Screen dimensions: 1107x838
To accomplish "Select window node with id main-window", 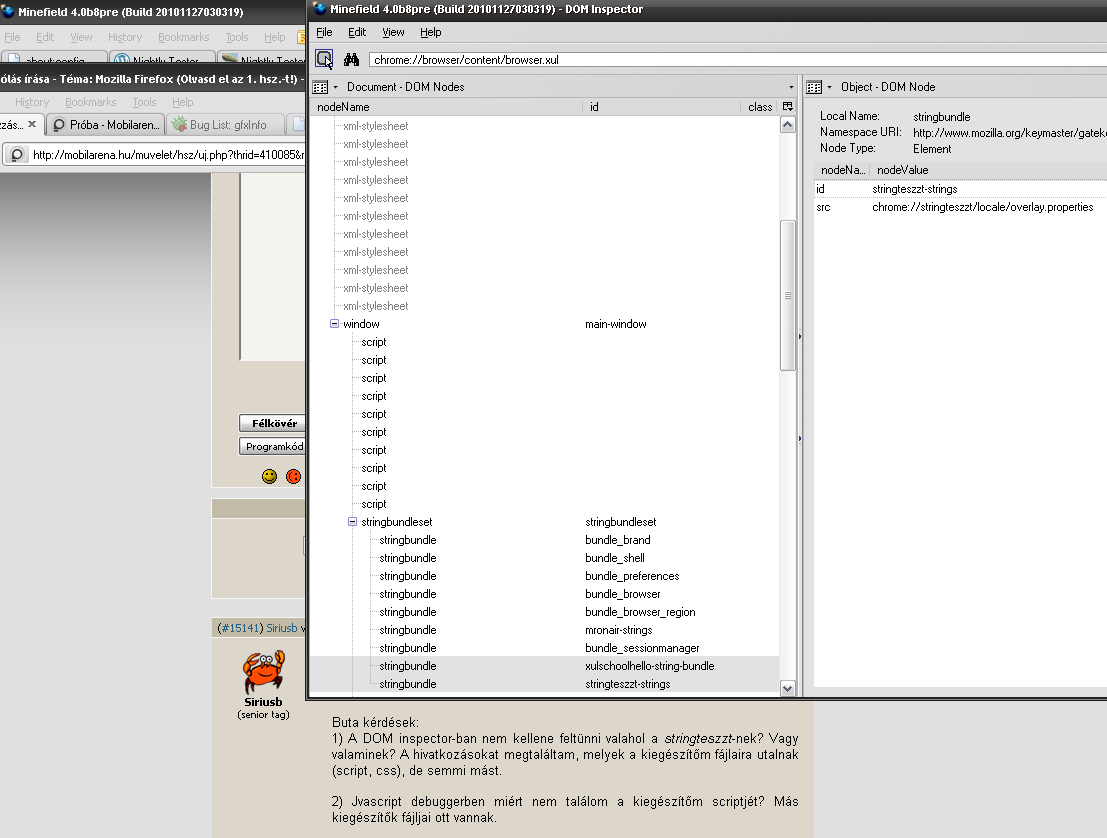I will point(544,324).
